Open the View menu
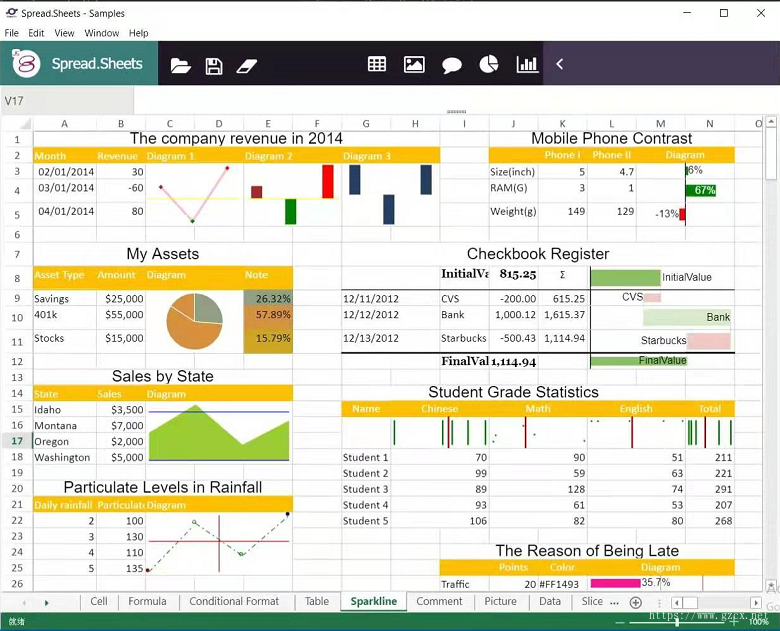Viewport: 780px width, 631px height. point(64,33)
